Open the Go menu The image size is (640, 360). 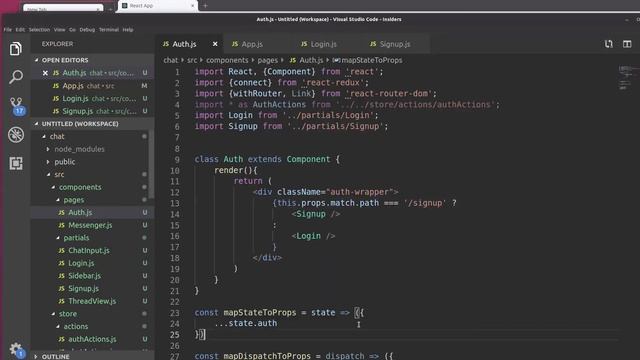pos(72,29)
